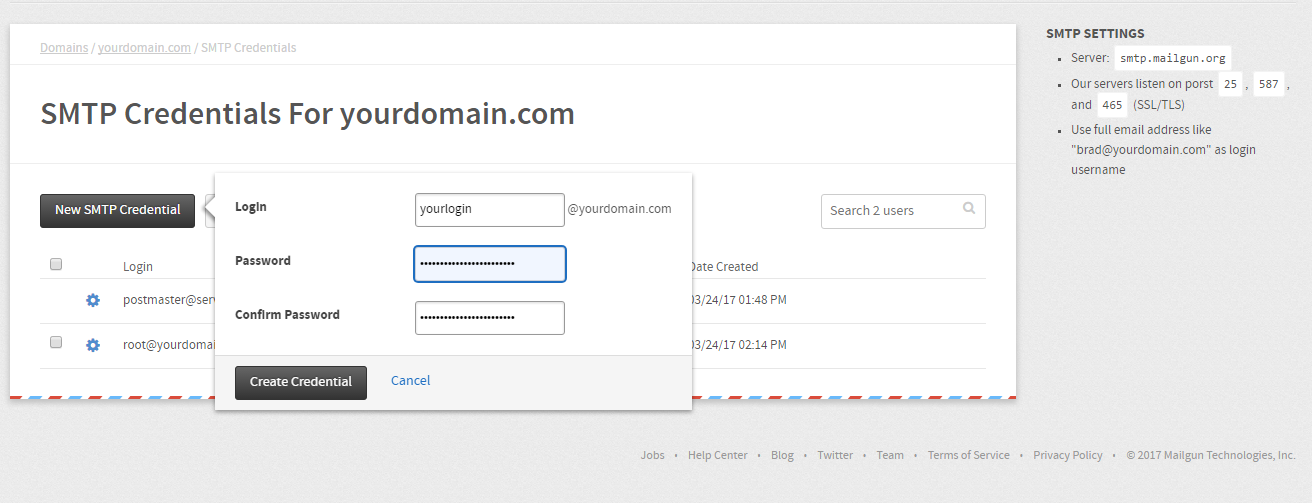Open the Terms of Service link
Viewport: 1312px width, 503px height.
[968, 455]
